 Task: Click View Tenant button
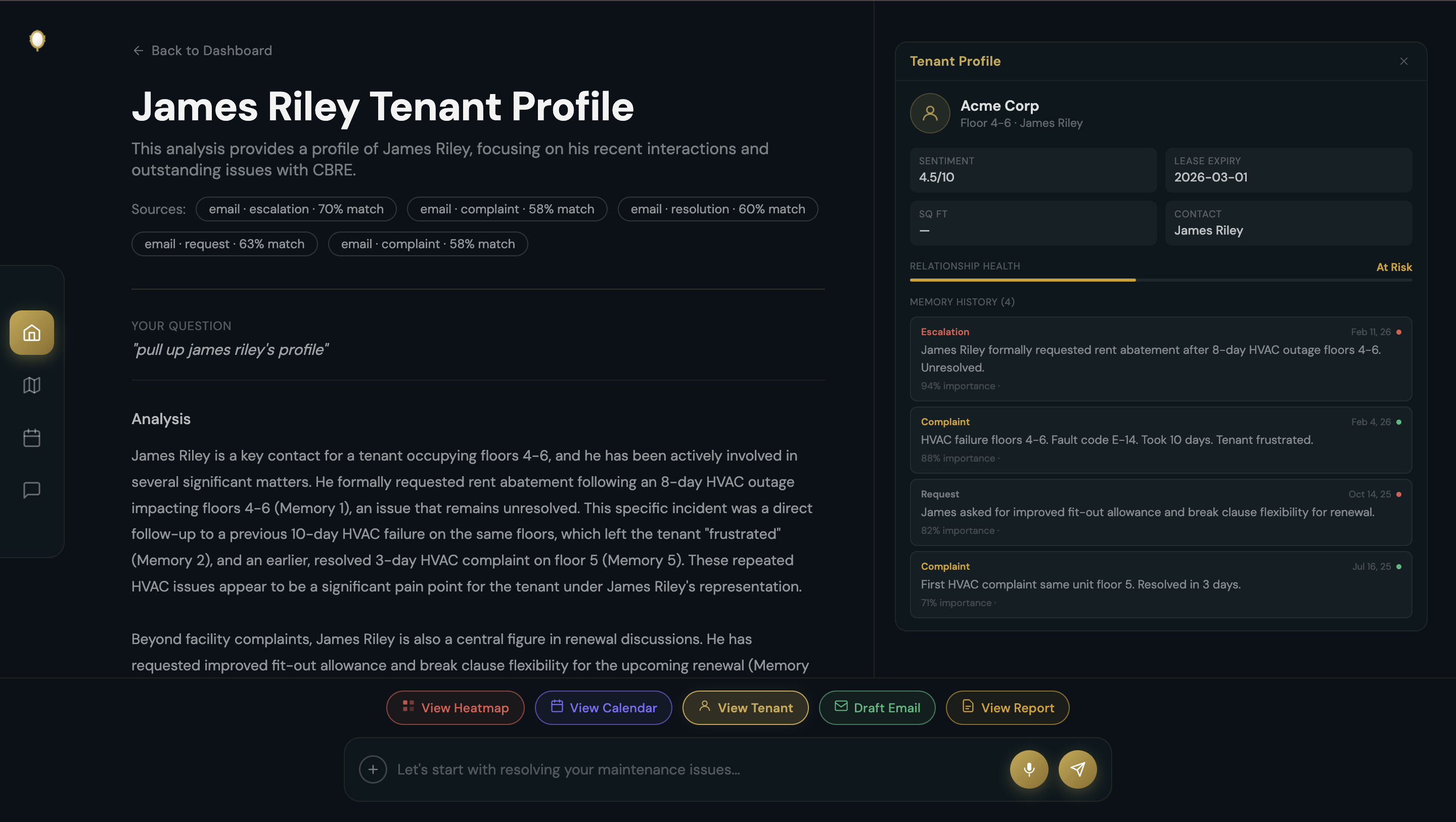[x=745, y=707]
